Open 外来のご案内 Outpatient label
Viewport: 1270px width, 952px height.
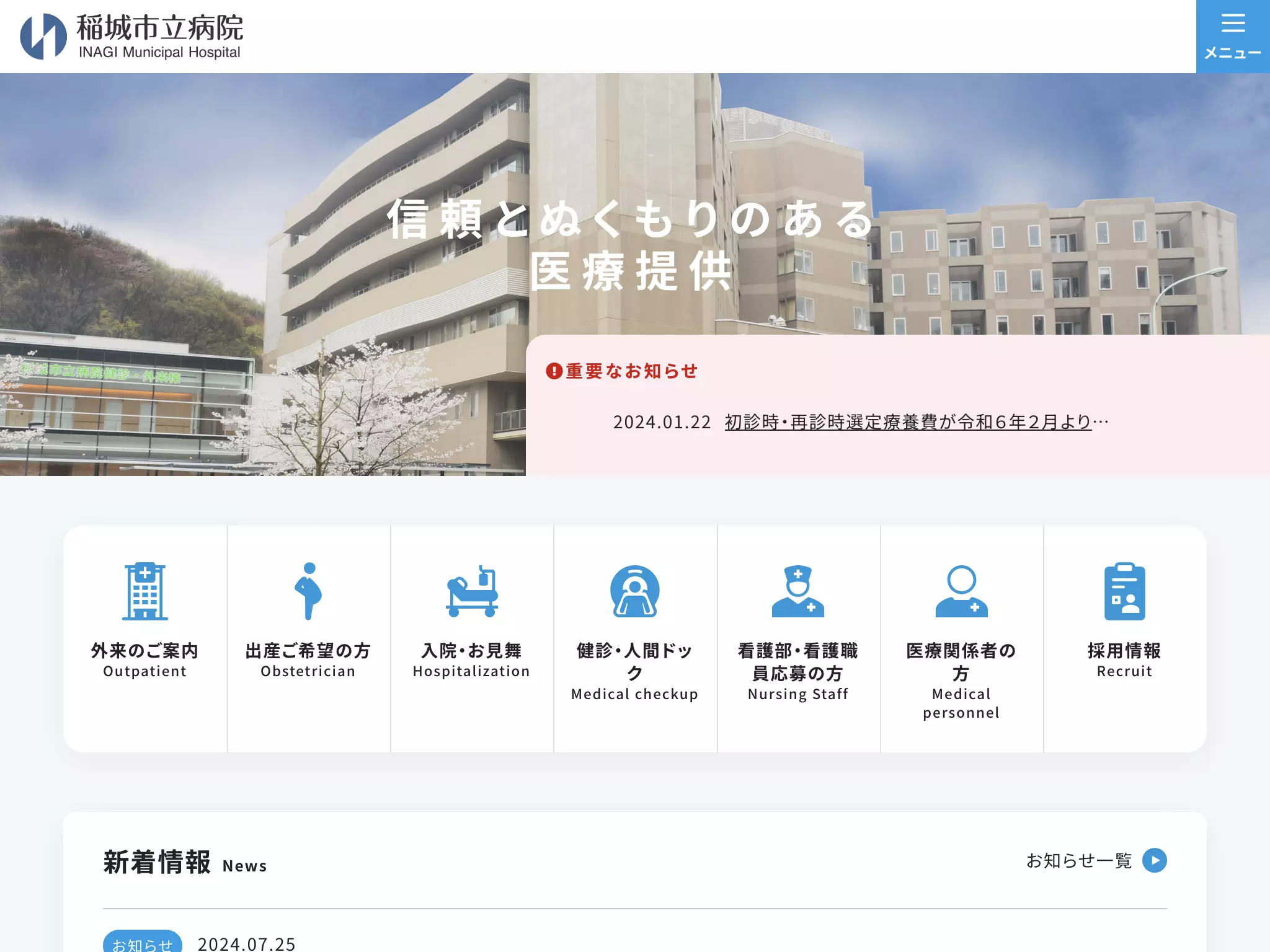pos(145,660)
